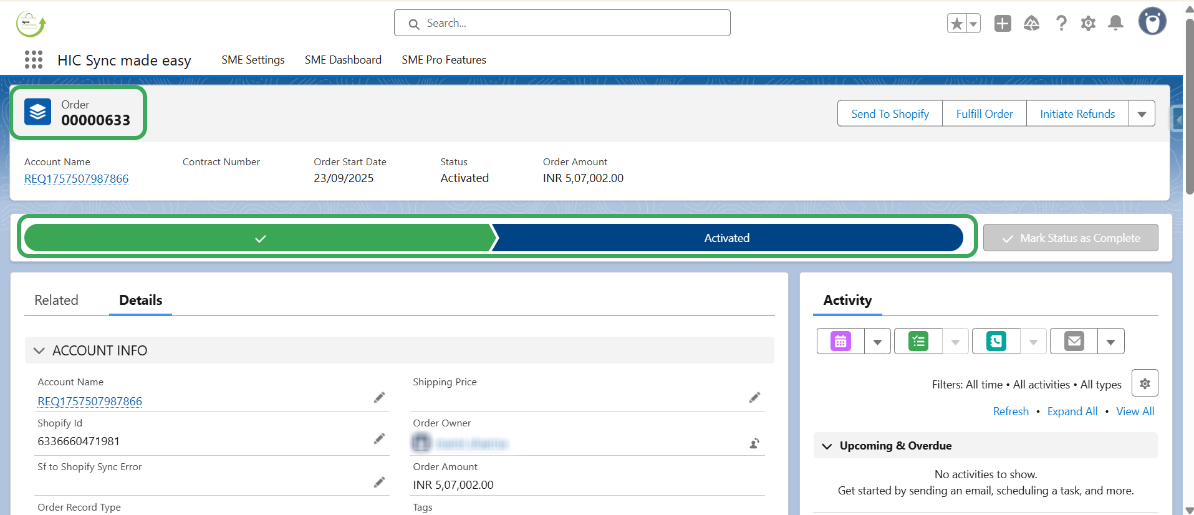
Task: Click Change Owner icon for Order Owner
Action: pos(755,442)
